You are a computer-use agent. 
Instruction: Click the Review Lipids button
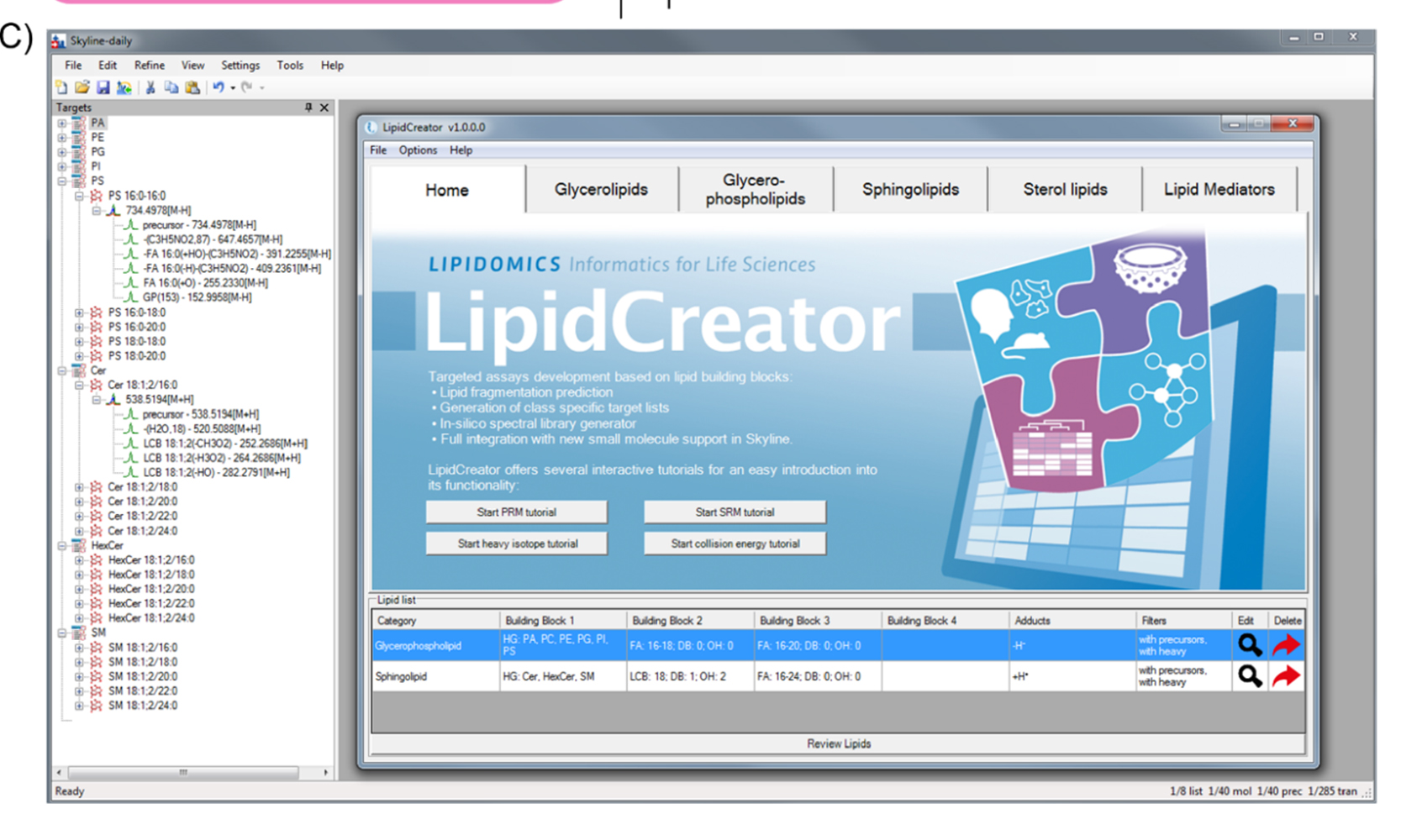click(838, 744)
